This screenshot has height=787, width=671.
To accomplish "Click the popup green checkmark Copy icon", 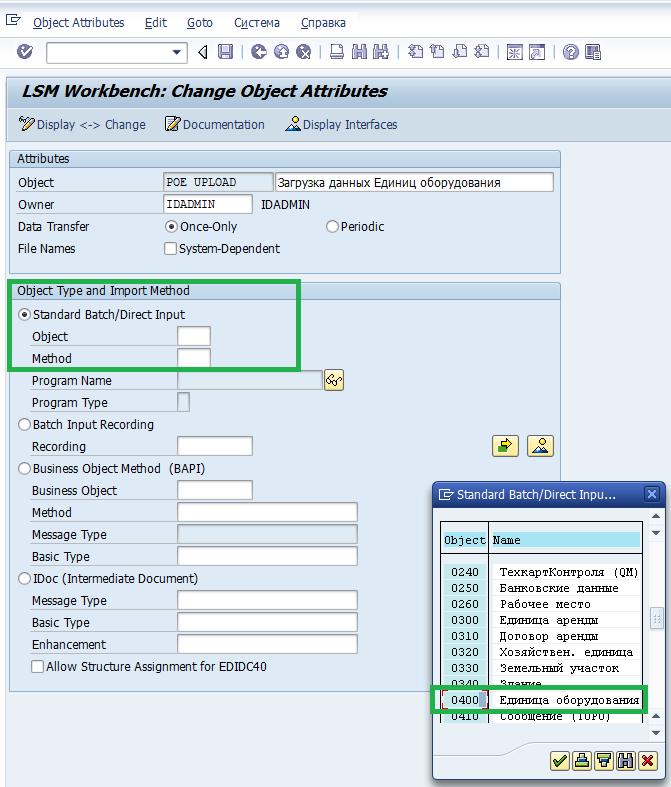I will click(x=560, y=761).
